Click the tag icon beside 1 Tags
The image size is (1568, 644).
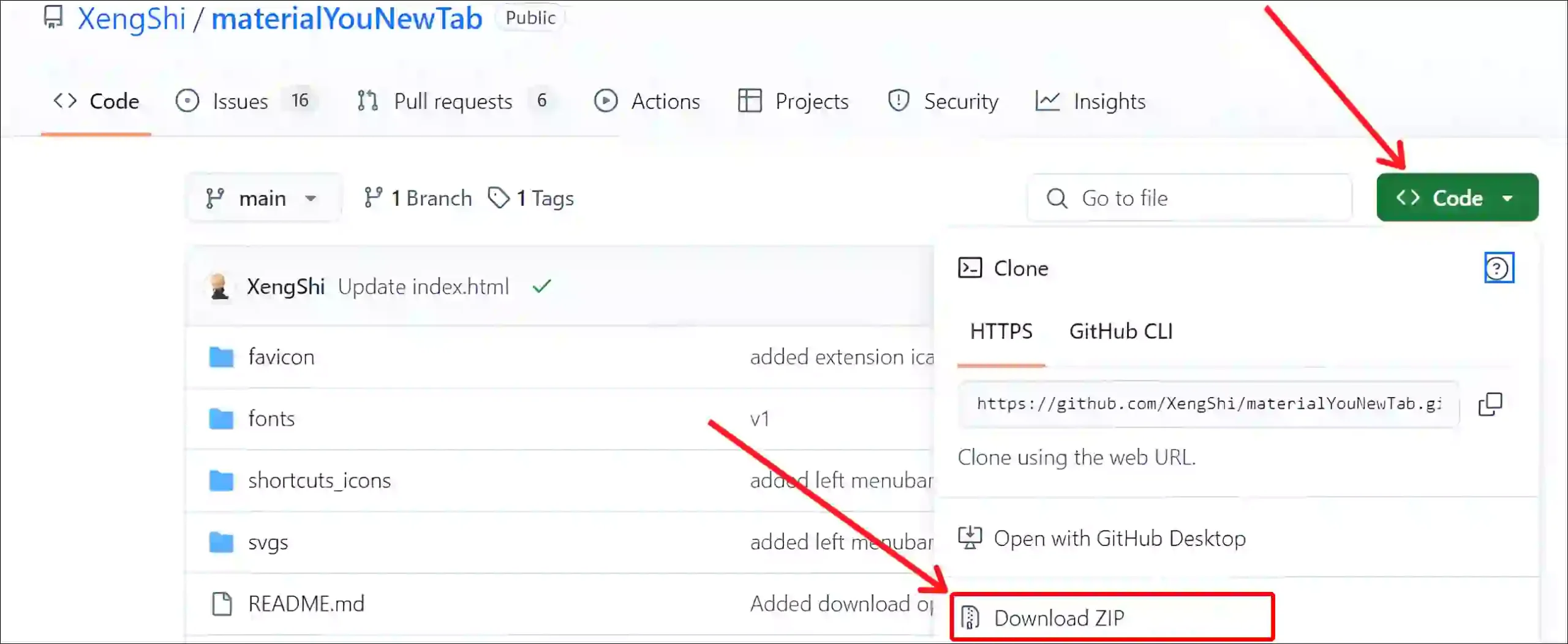coord(499,197)
